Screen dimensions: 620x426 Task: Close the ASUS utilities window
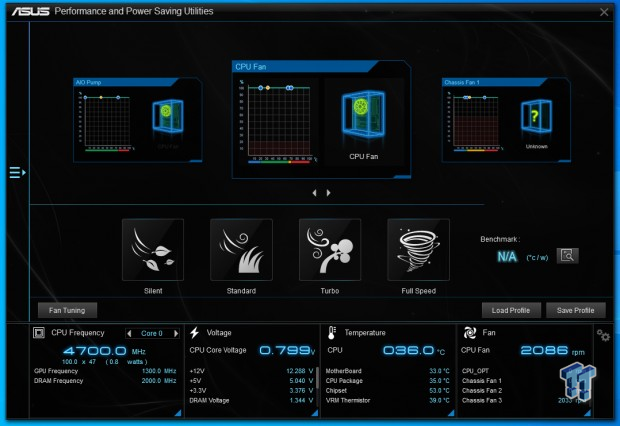(604, 12)
